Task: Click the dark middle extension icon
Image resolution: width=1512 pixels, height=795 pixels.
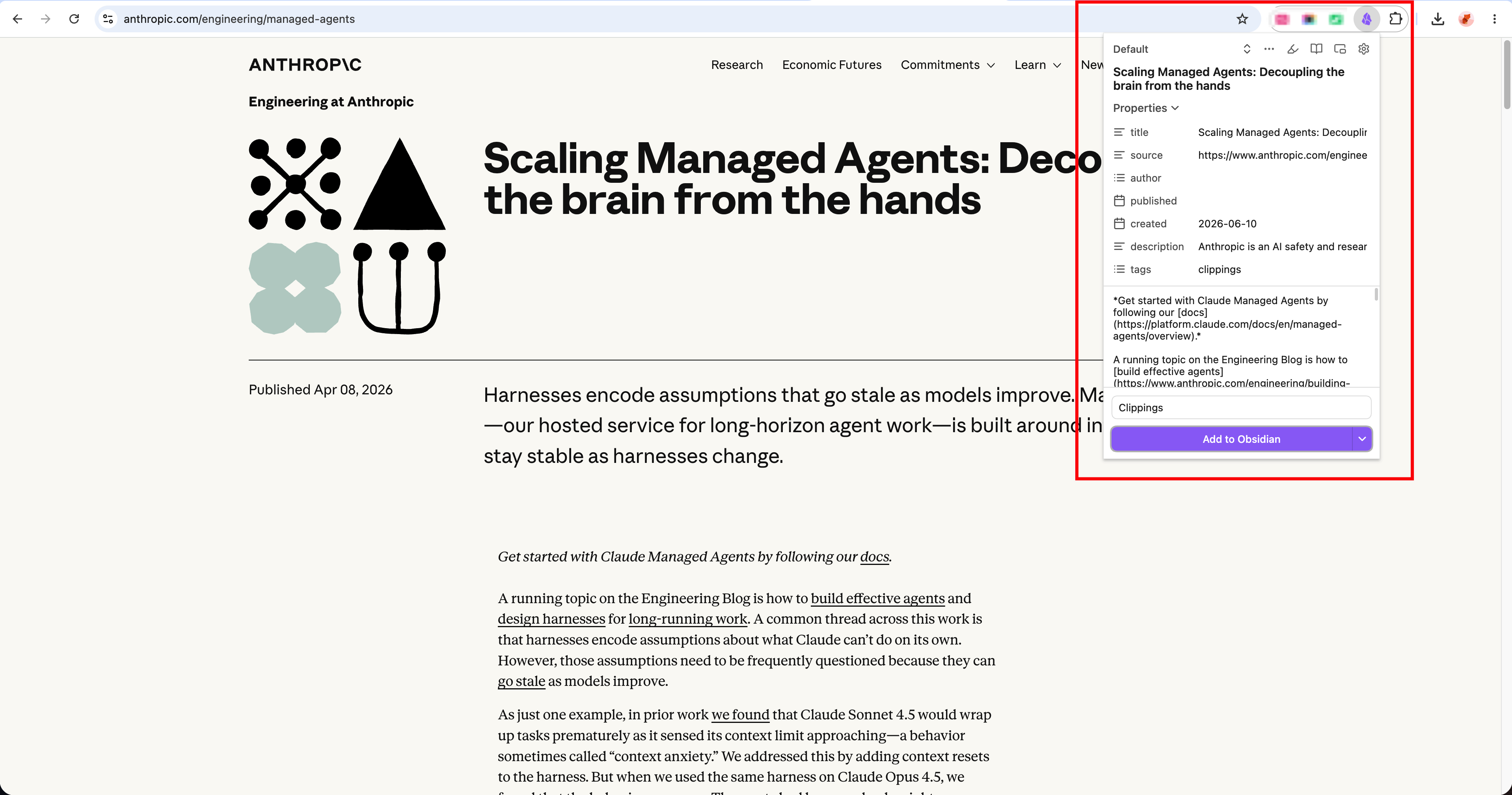Action: click(1309, 19)
